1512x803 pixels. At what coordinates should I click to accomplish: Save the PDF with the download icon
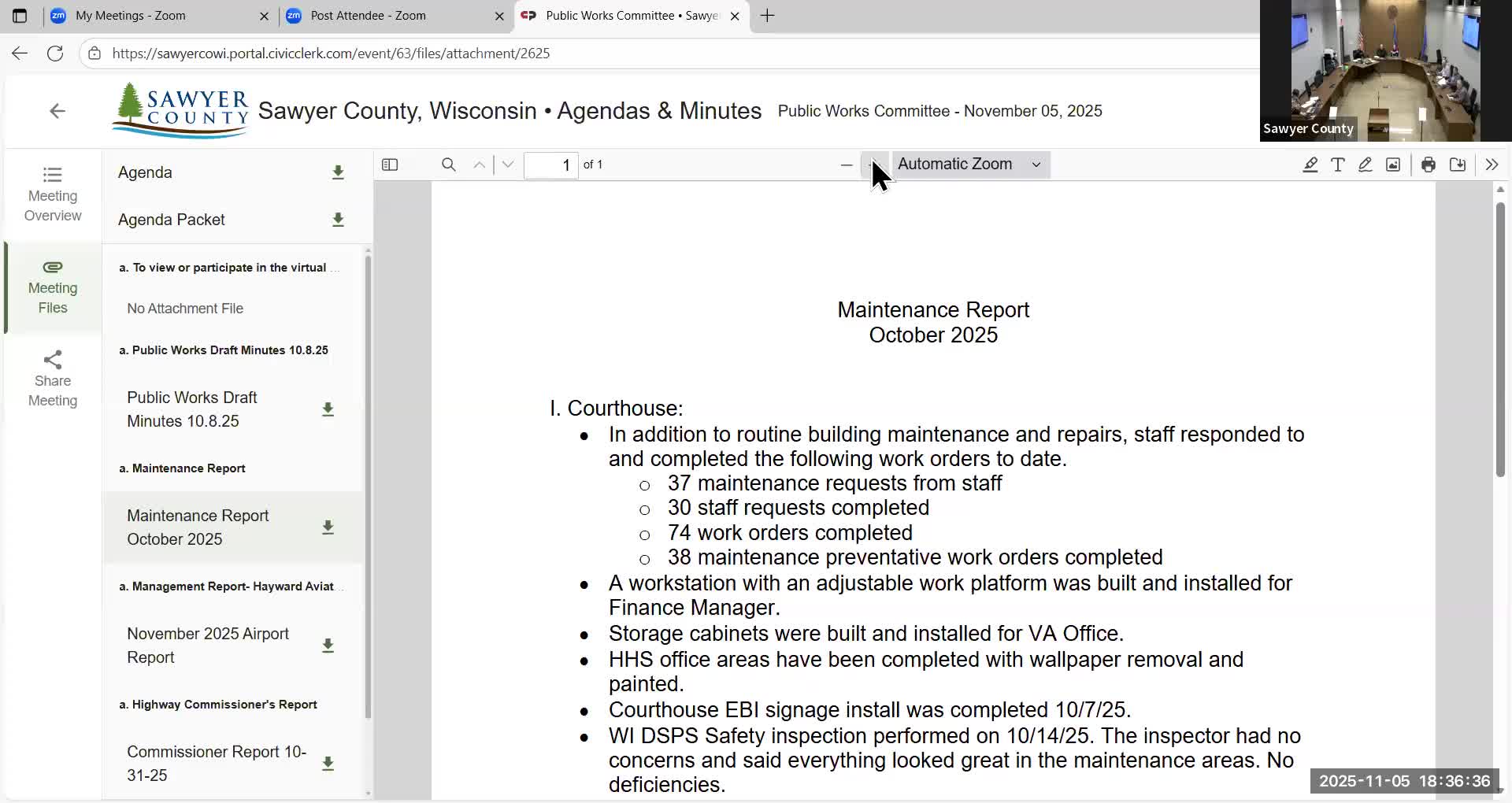point(1458,165)
